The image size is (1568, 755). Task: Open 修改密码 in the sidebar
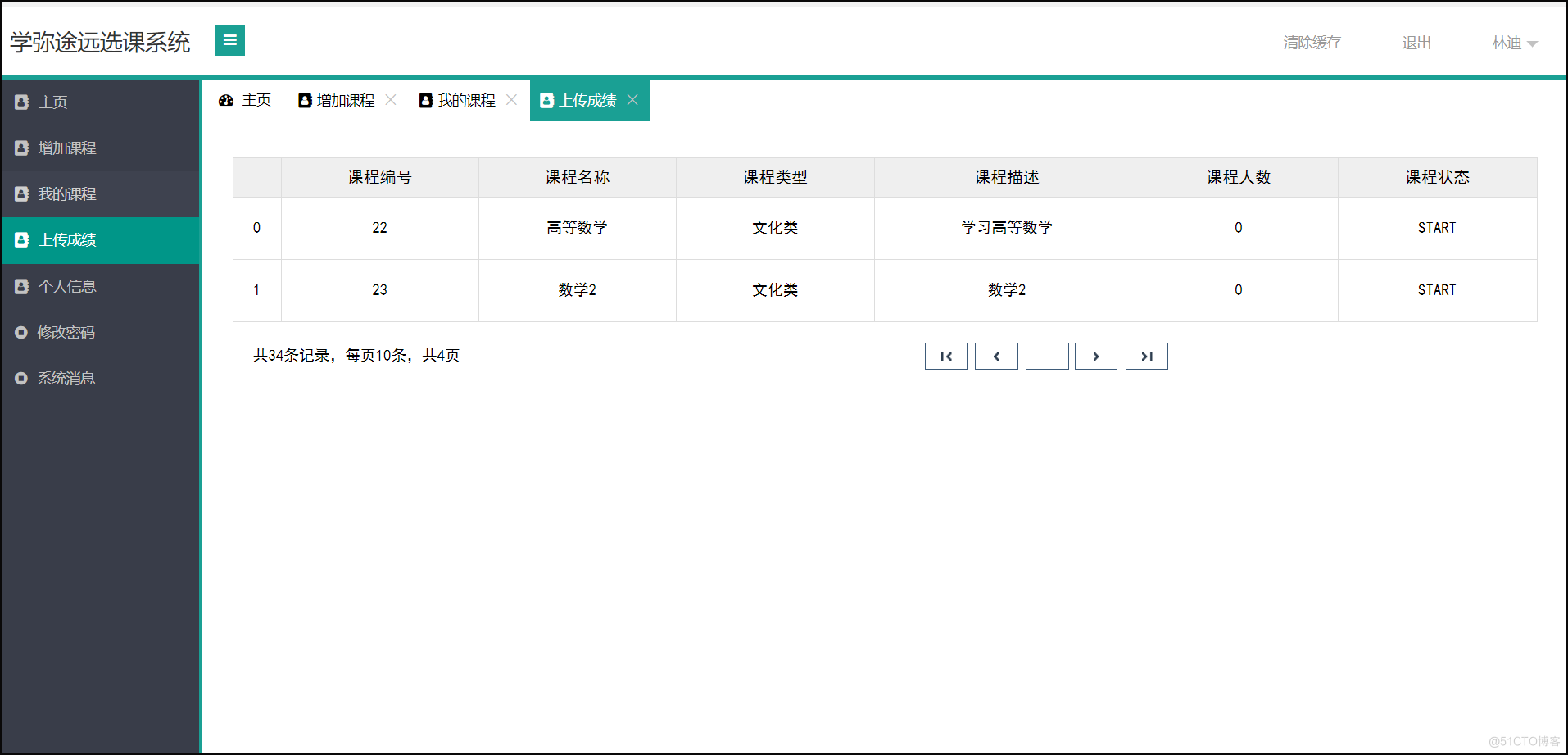101,333
